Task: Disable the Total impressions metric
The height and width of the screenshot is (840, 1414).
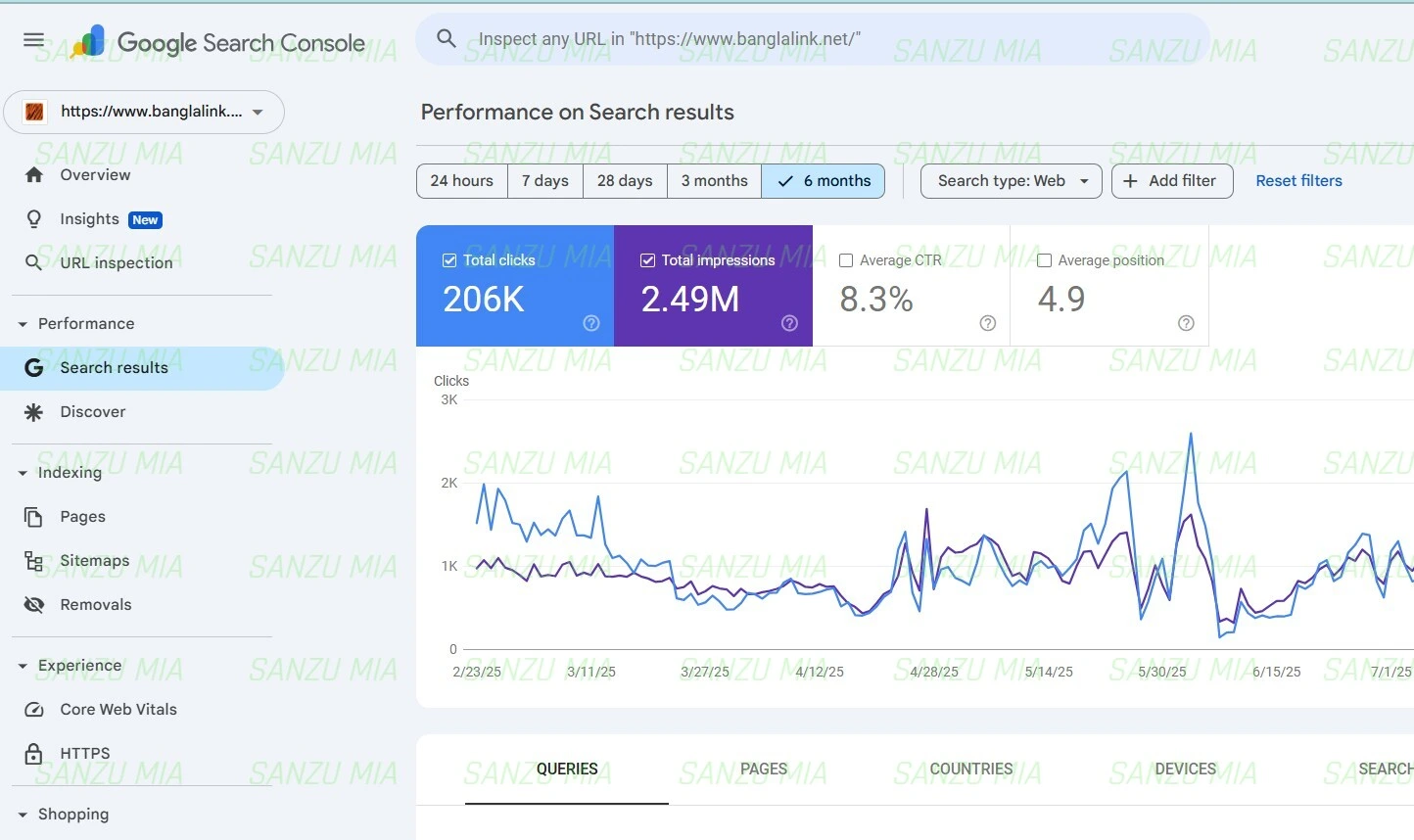Action: click(x=647, y=260)
